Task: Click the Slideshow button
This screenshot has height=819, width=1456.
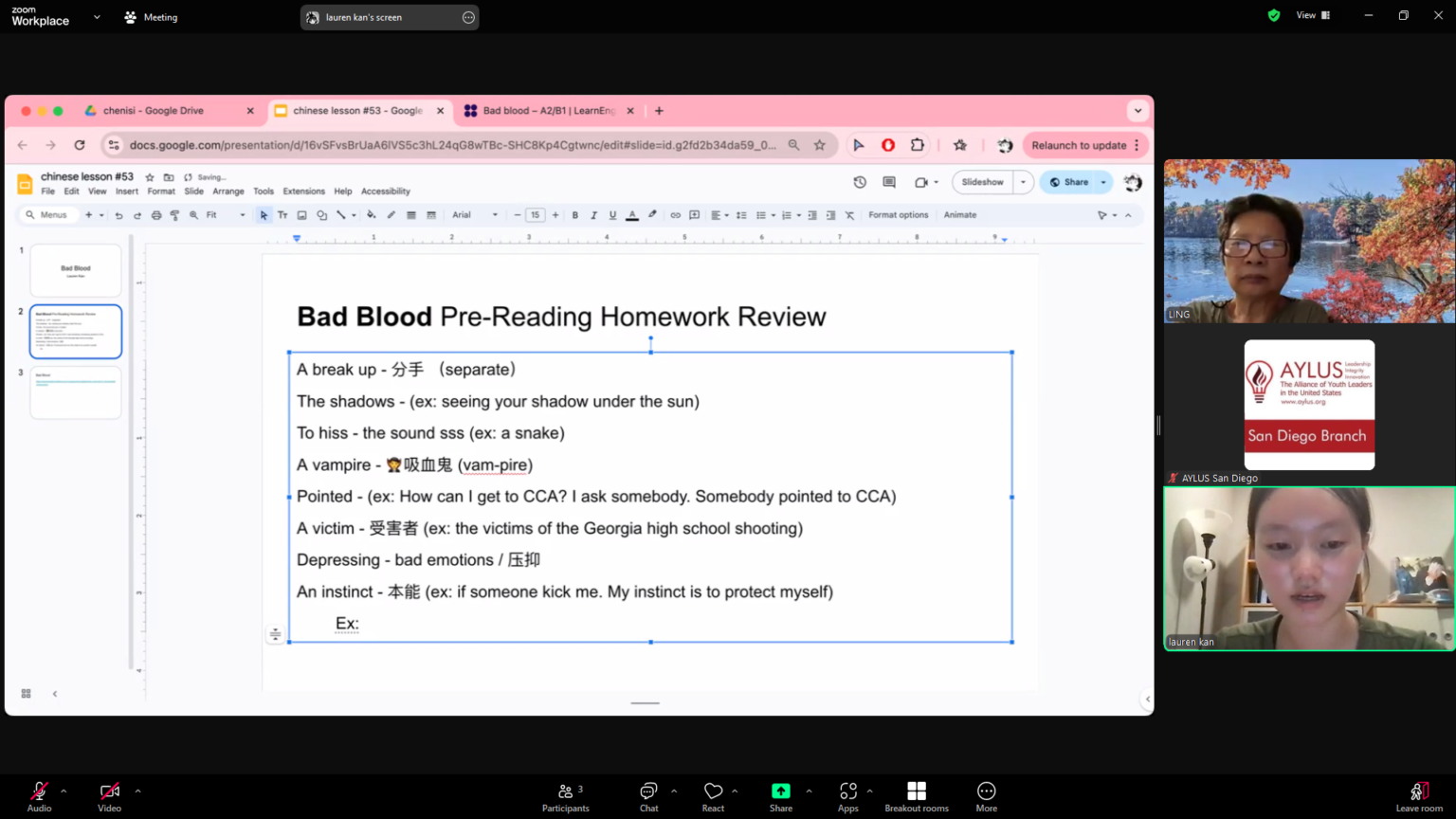Action: pos(983,182)
